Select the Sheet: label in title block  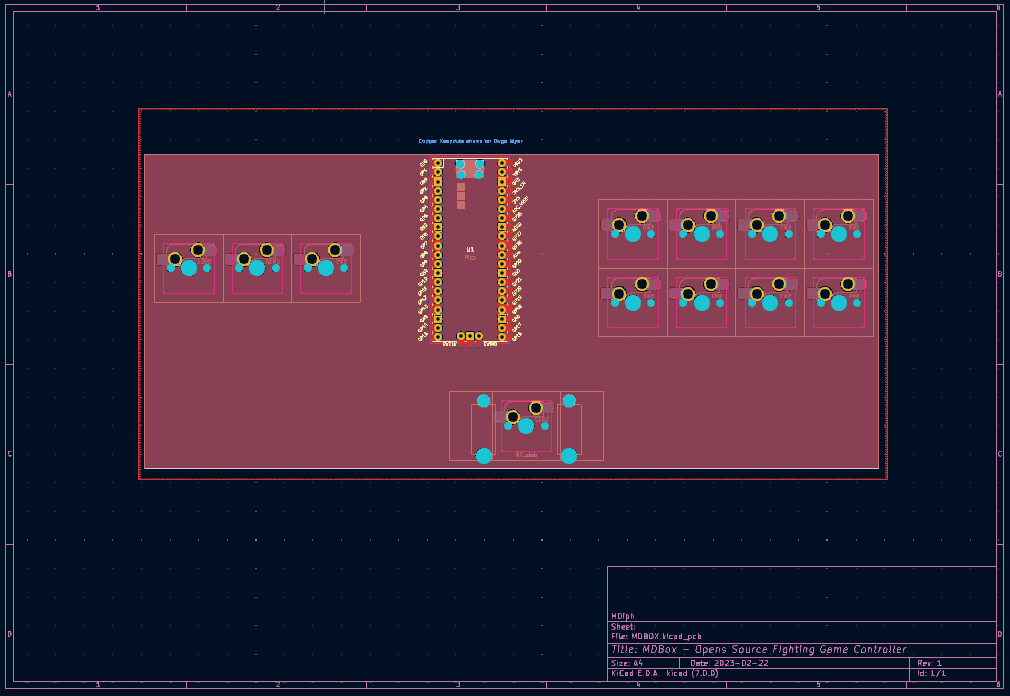coord(623,626)
